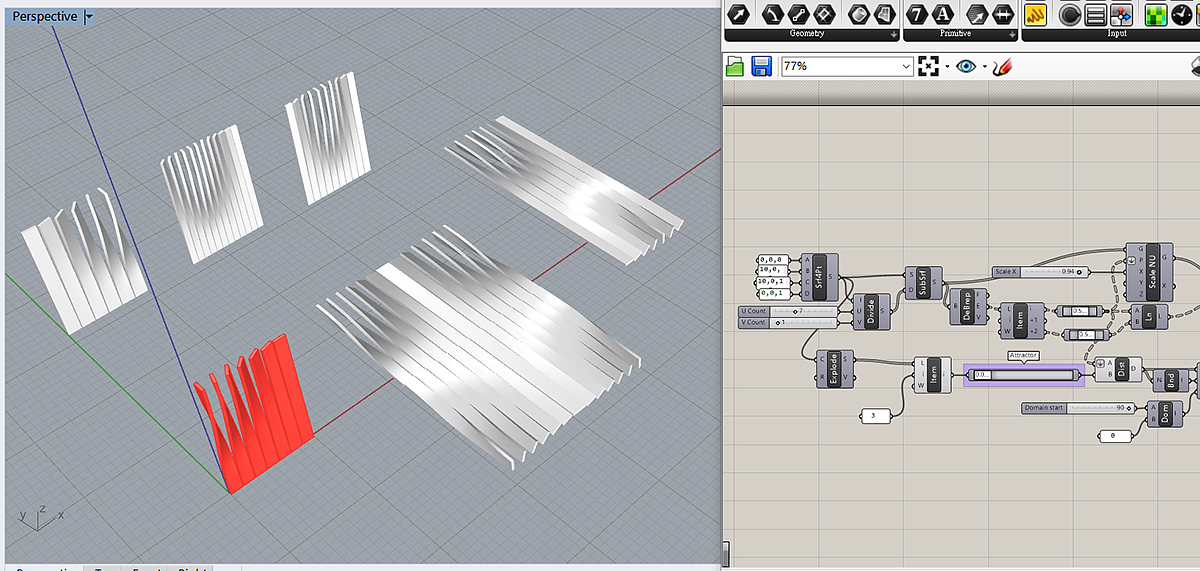Open the Perspective viewport dropdown arrow
Image resolution: width=1200 pixels, height=571 pixels.
click(89, 17)
